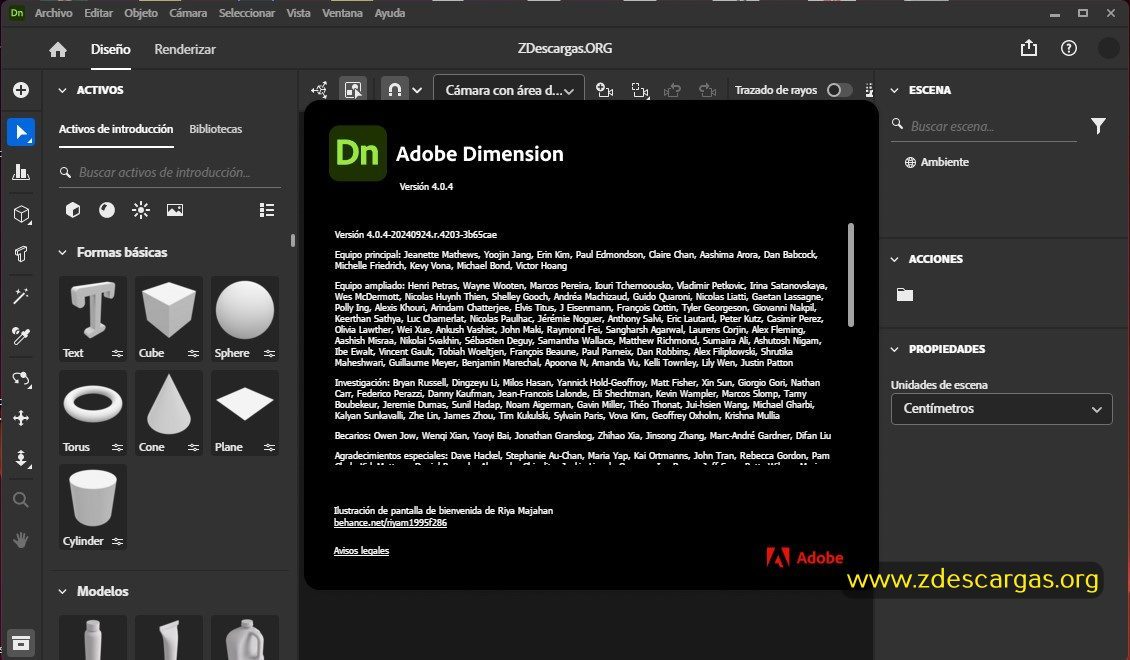This screenshot has height=660, width=1130.
Task: Open the Cámara con área dropdown
Action: (x=509, y=90)
